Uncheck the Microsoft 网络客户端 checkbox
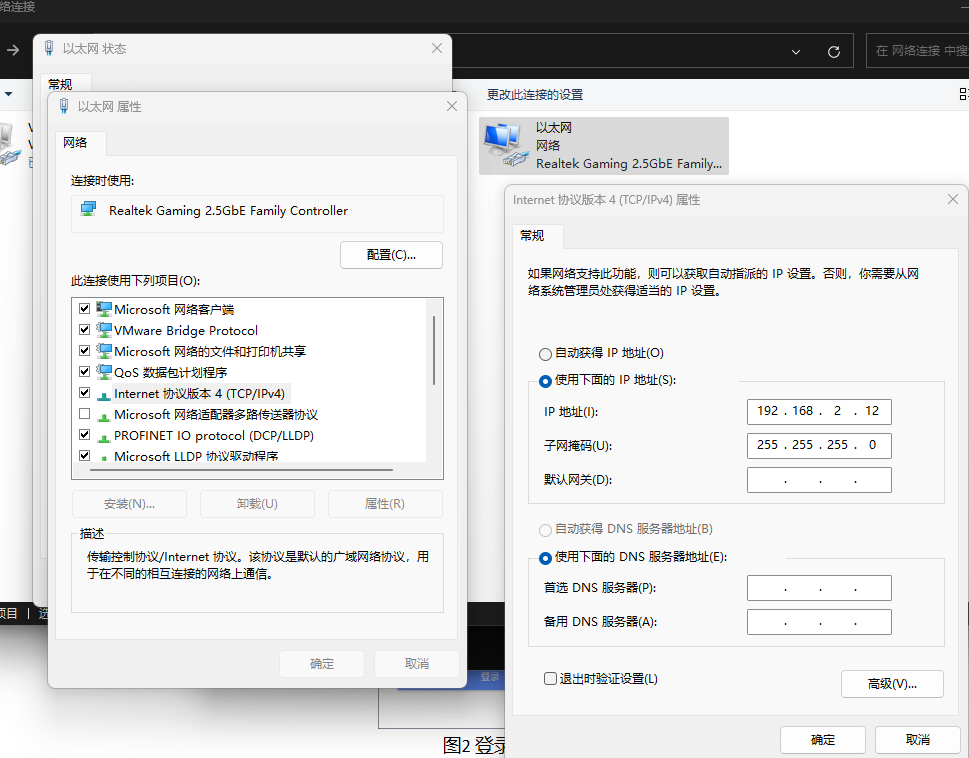Screen dimensions: 969x758 click(84, 309)
